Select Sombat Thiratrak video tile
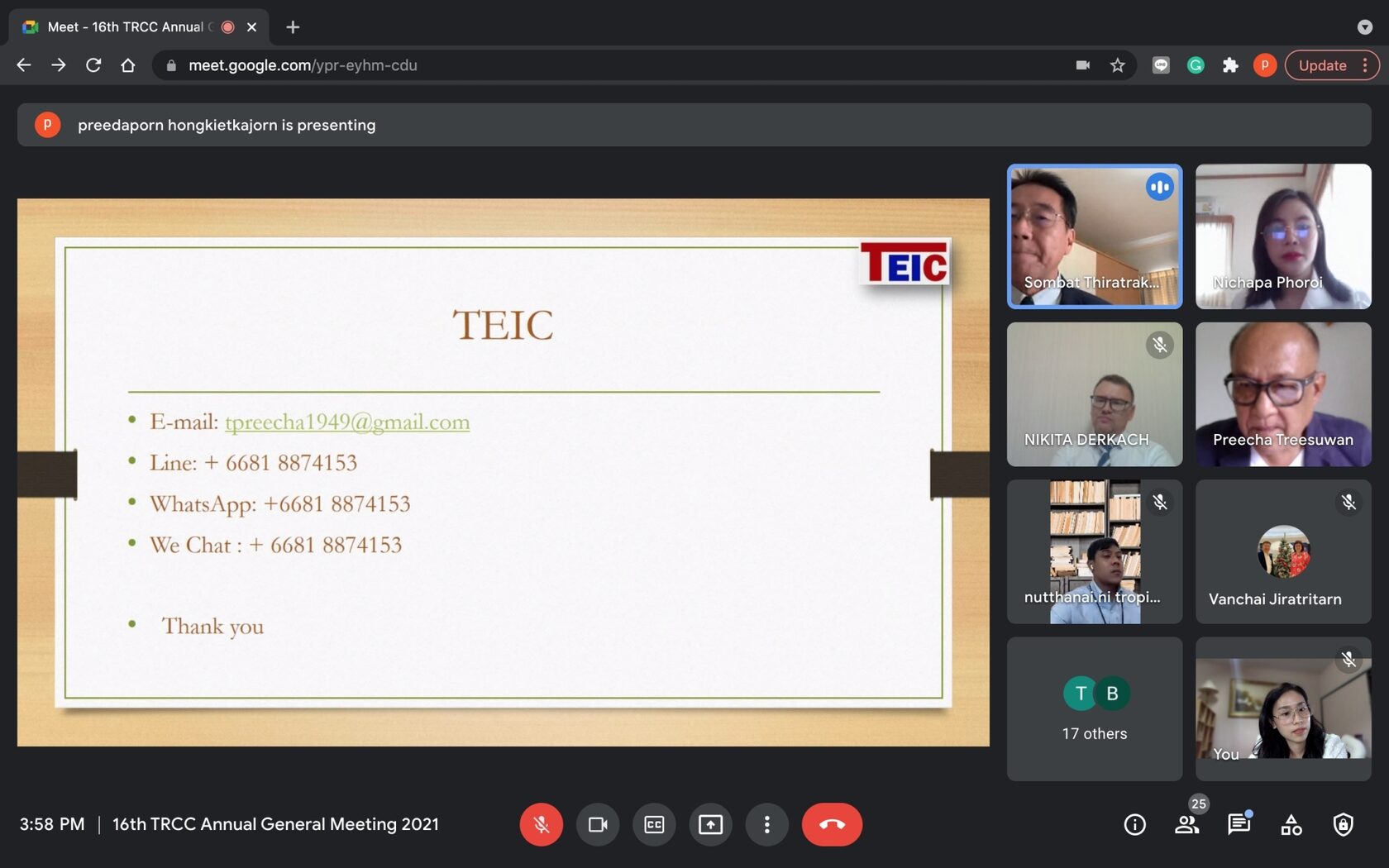Screen dimensions: 1389x868 point(1095,236)
